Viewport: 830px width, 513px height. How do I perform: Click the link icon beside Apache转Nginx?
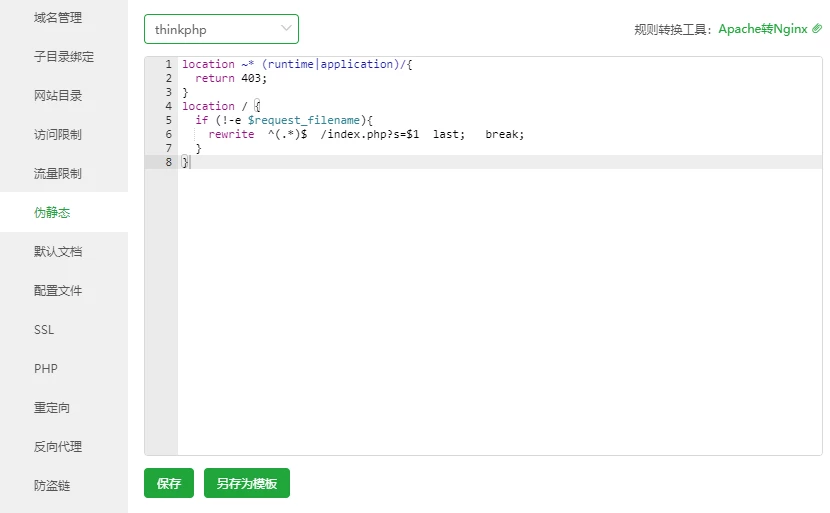pyautogui.click(x=817, y=29)
